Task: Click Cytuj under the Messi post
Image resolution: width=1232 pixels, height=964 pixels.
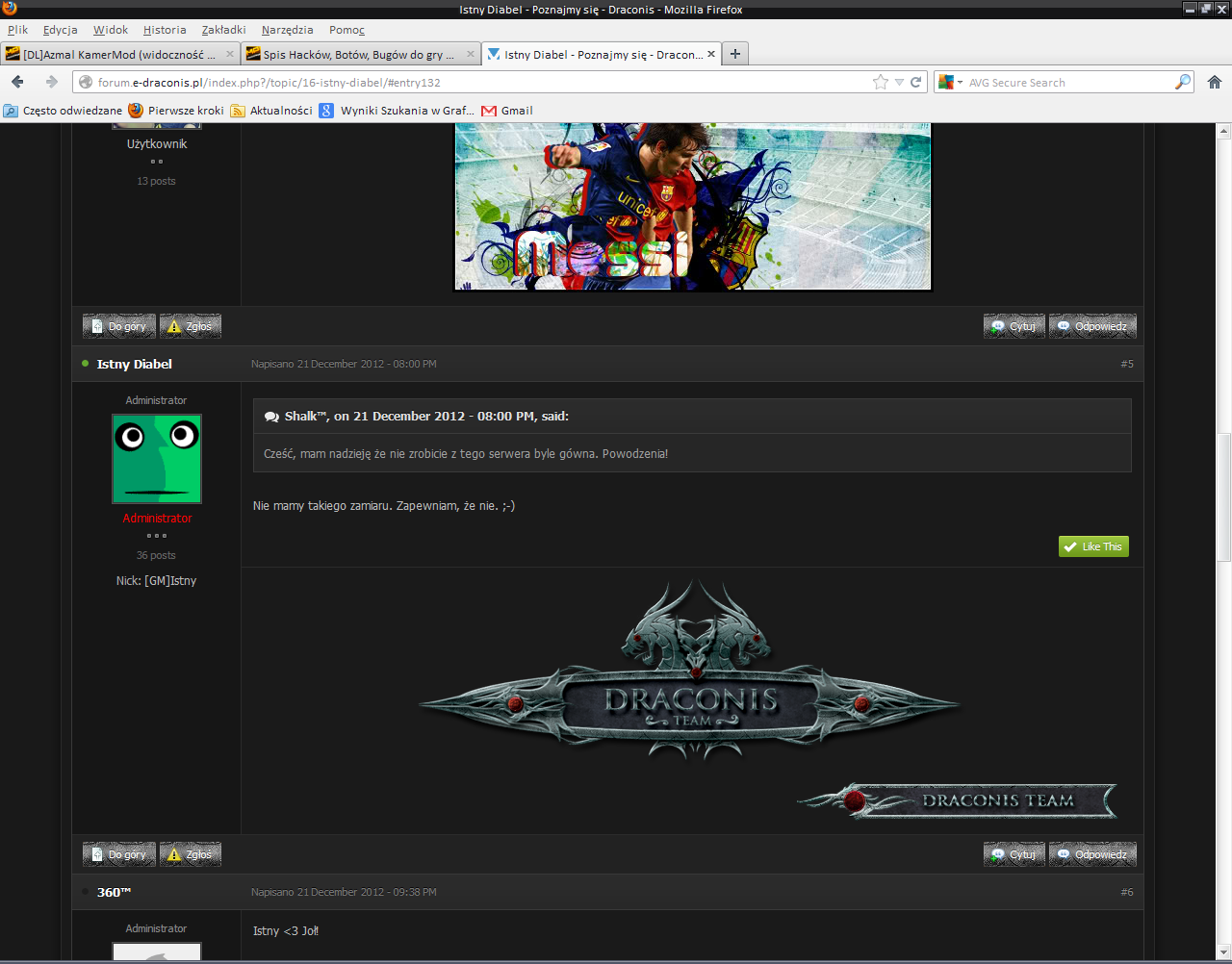Action: coord(1014,326)
